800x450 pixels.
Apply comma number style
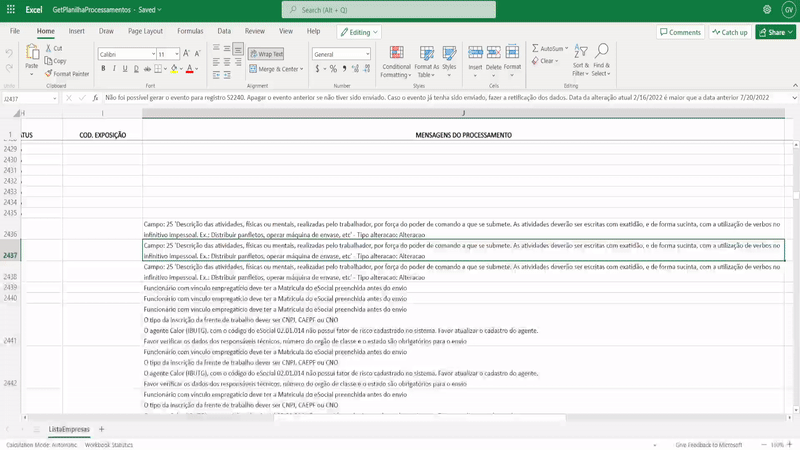(344, 68)
